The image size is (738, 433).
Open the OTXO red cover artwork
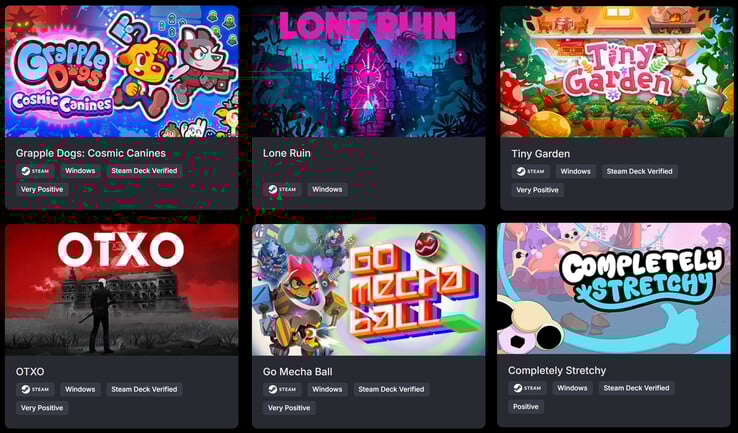click(121, 289)
